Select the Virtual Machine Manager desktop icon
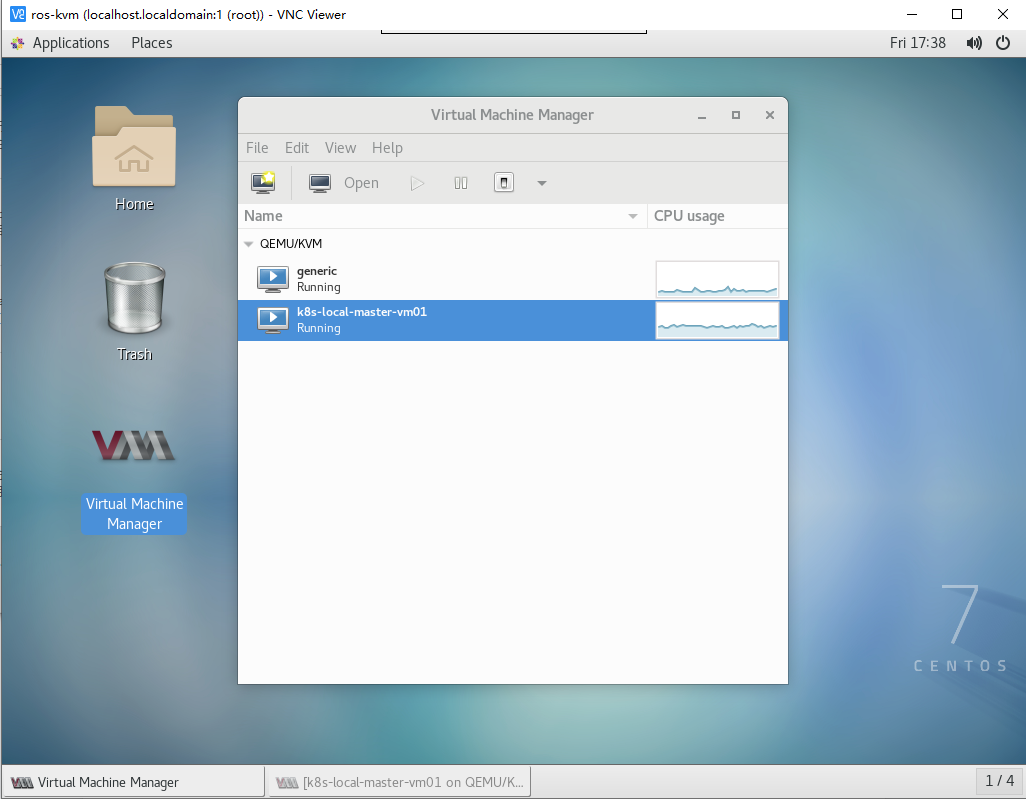 point(134,480)
